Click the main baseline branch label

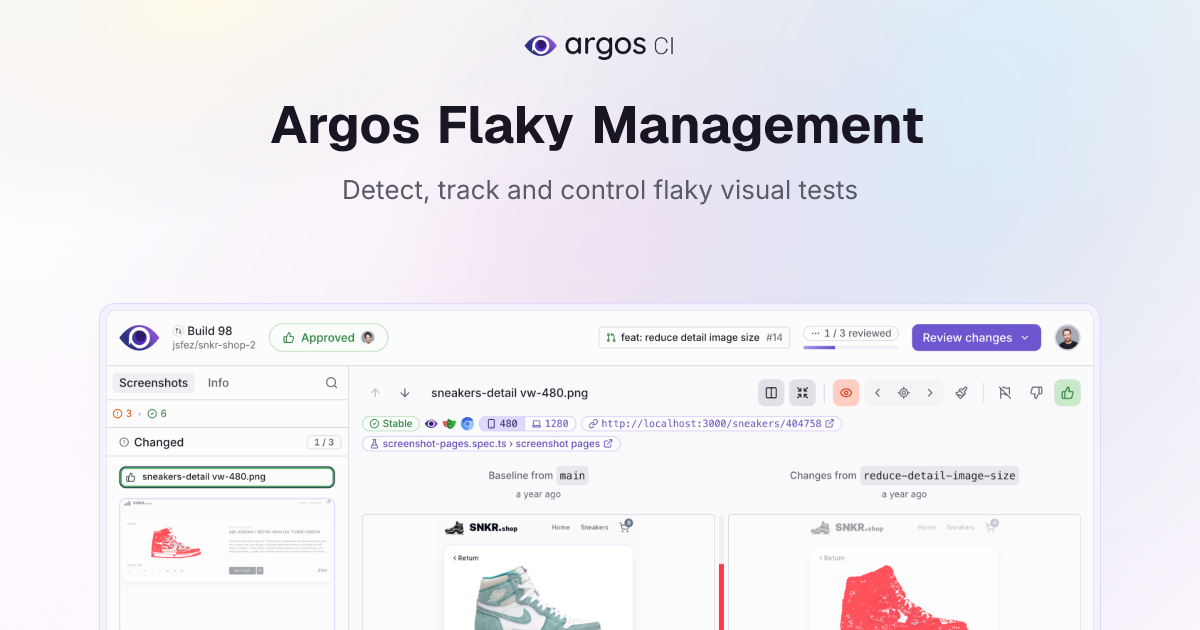point(572,476)
